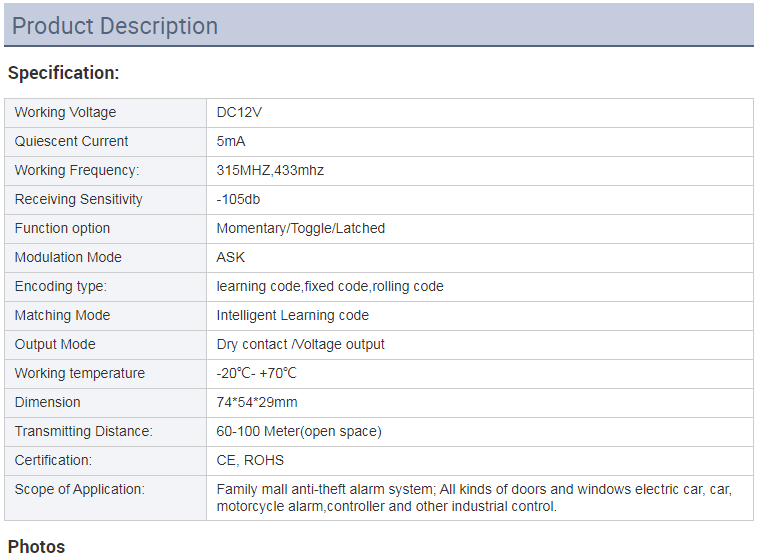Click the ASK modulation value
The height and width of the screenshot is (560, 763).
(231, 257)
